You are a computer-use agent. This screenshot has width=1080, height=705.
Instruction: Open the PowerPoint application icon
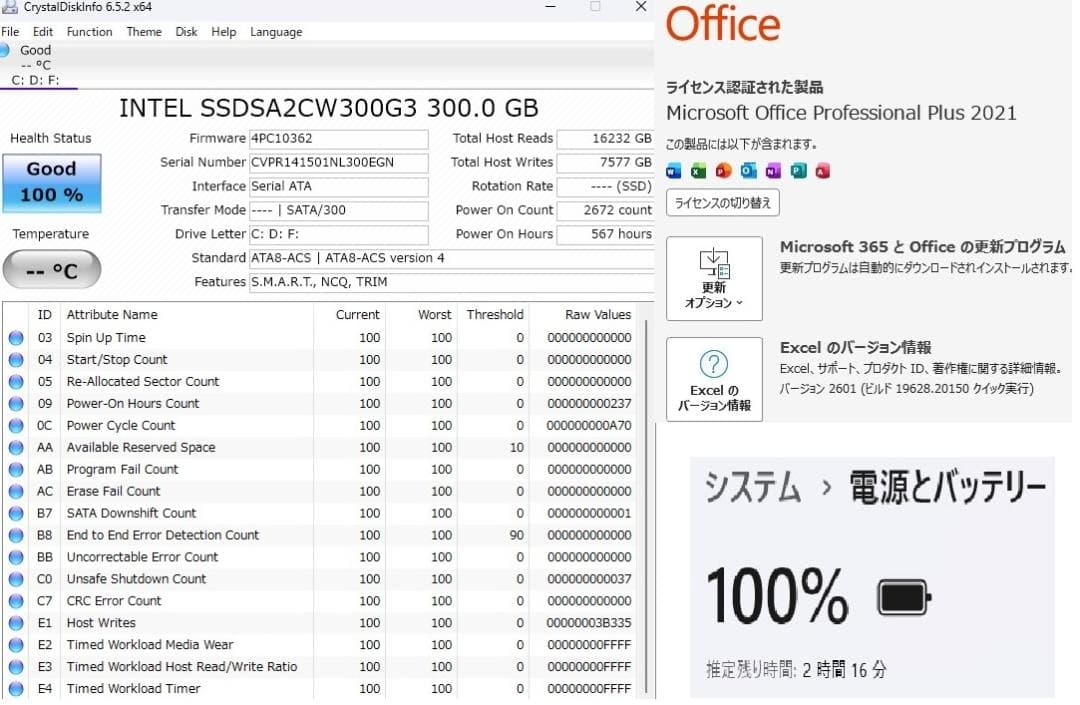724,171
